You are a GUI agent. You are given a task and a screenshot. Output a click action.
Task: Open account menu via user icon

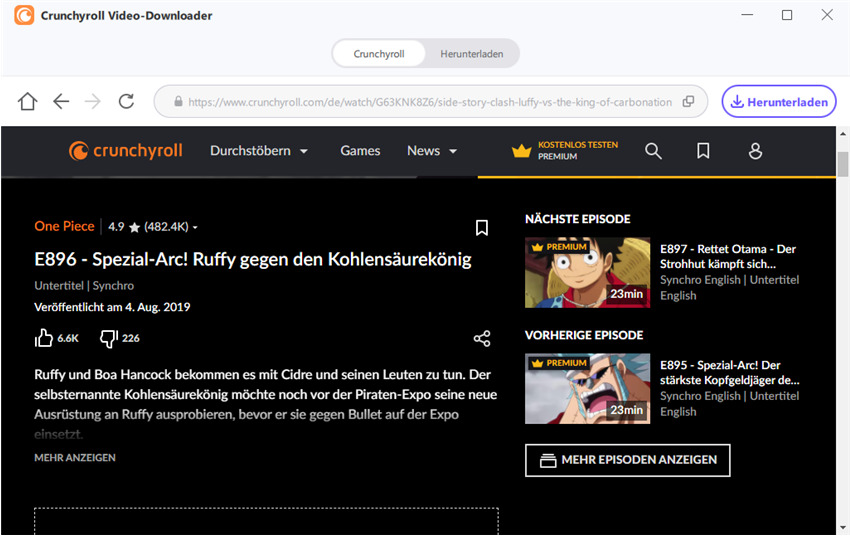(x=755, y=151)
